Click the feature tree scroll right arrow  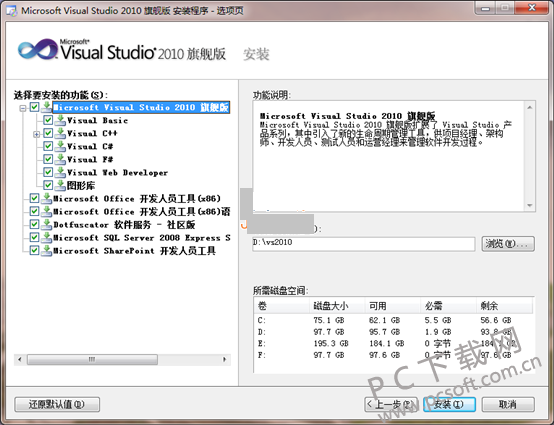click(225, 360)
